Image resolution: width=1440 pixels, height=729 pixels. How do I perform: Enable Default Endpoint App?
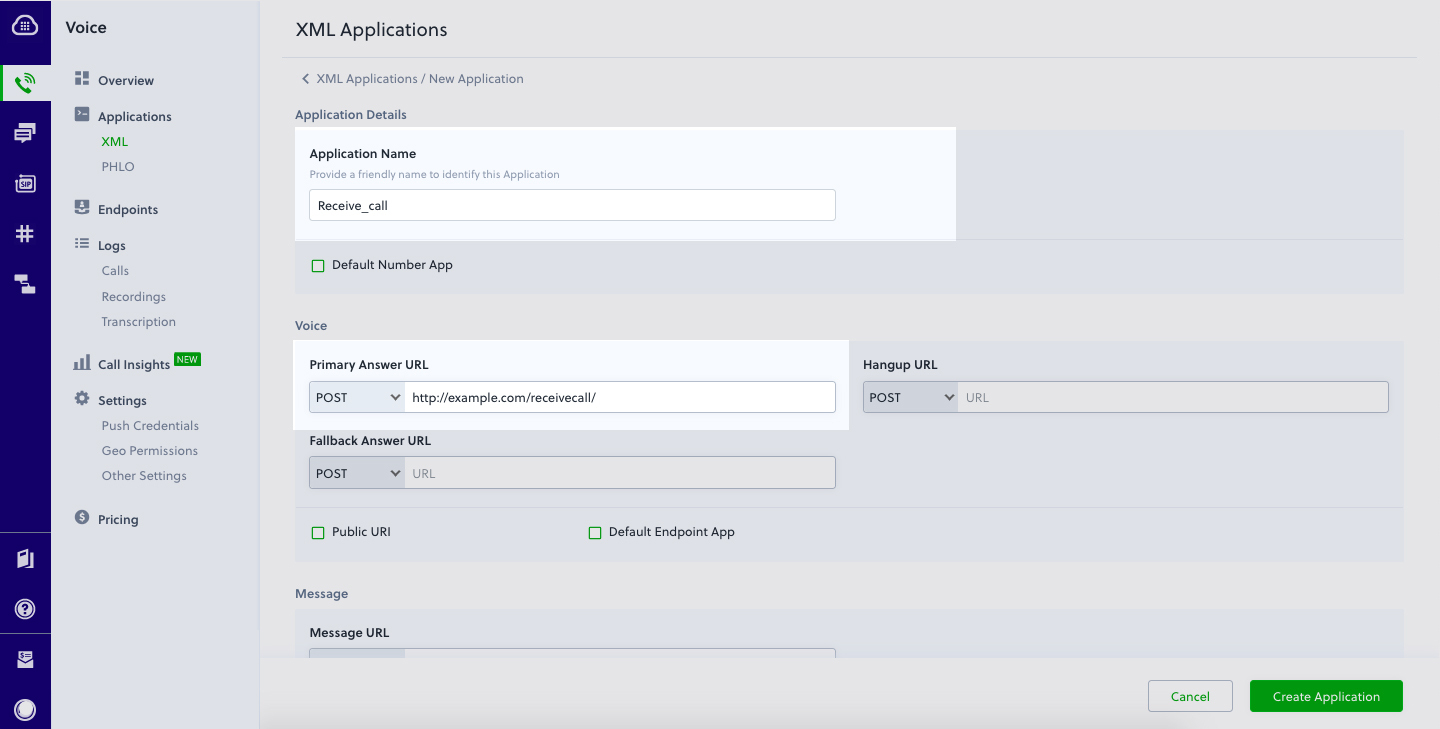[595, 532]
